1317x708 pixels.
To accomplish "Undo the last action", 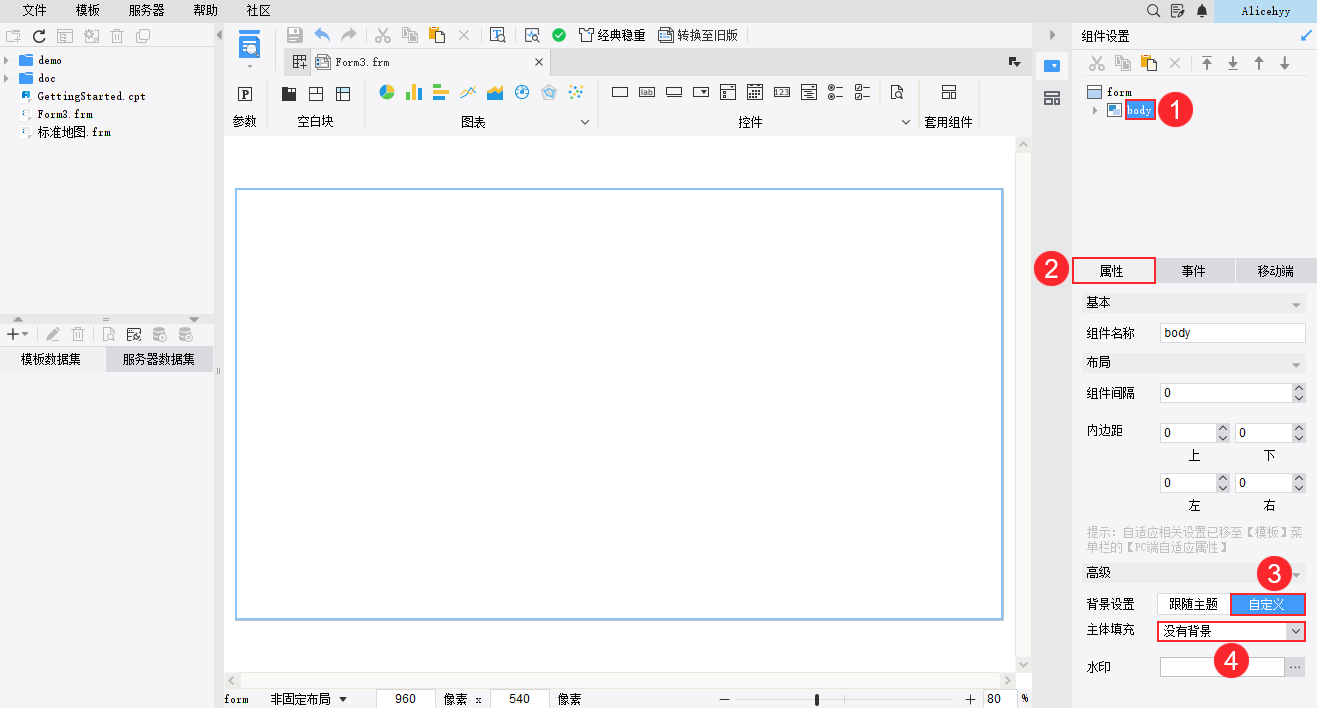I will (x=320, y=34).
